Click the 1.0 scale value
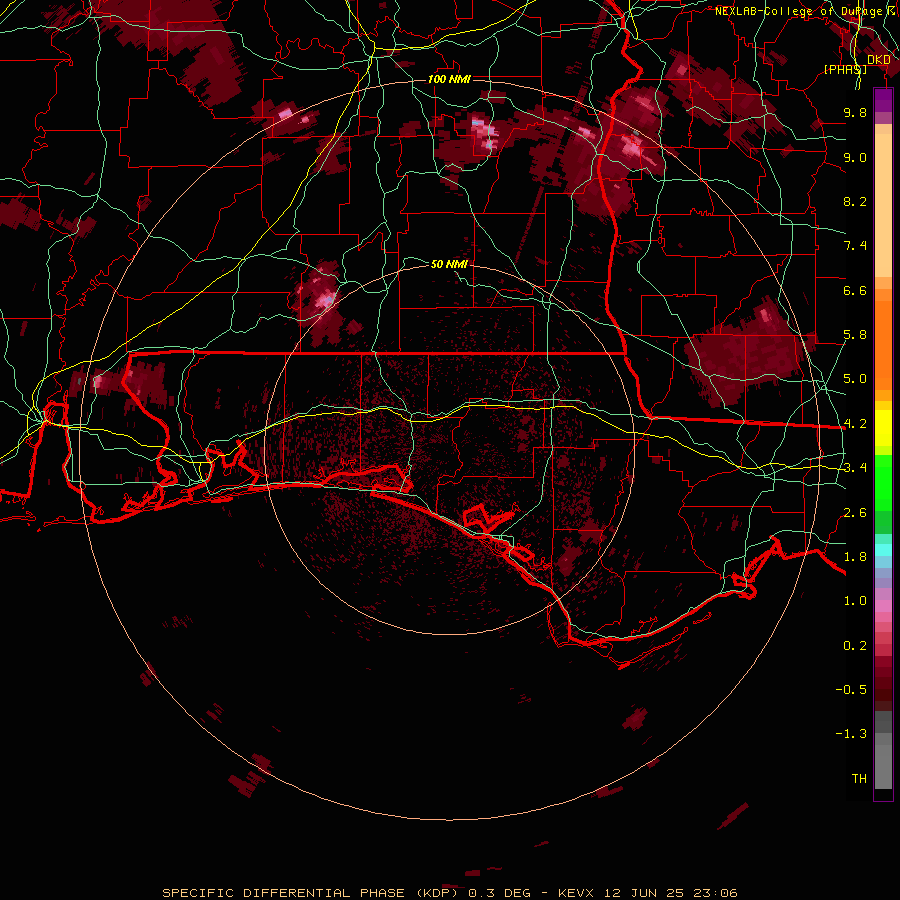This screenshot has width=900, height=900. (855, 601)
